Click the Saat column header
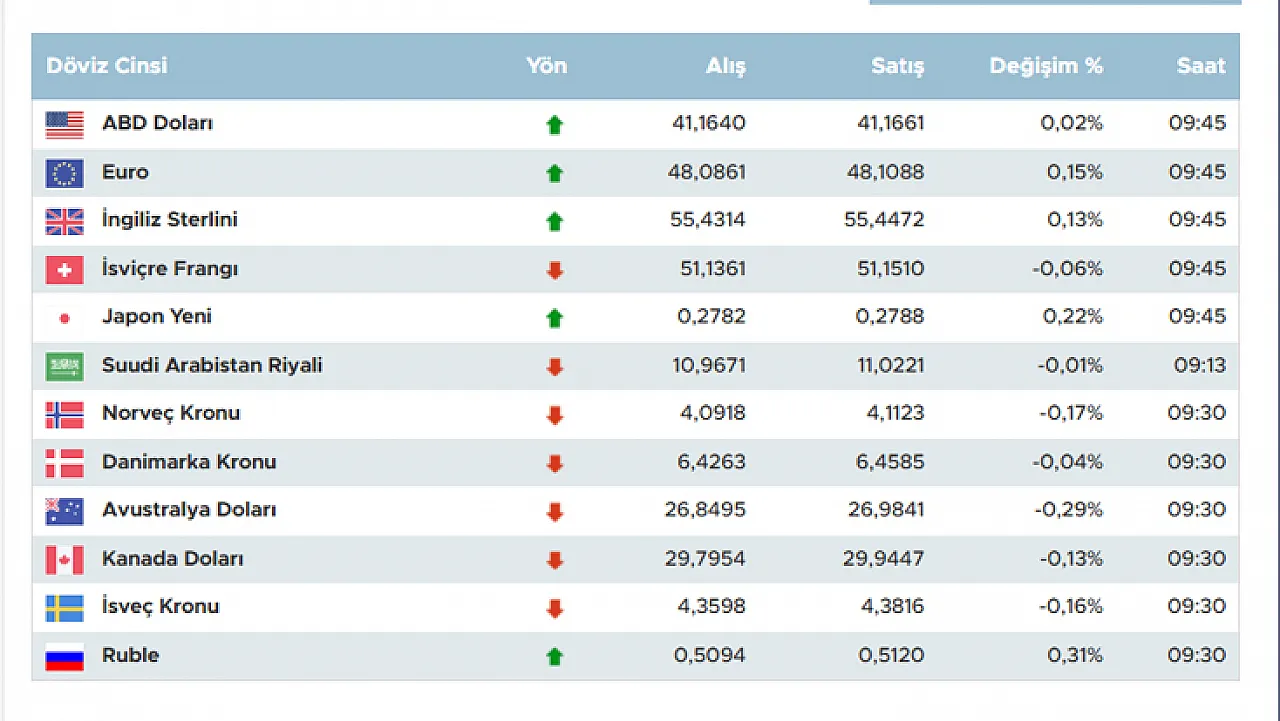This screenshot has height=721, width=1280. pos(1200,66)
